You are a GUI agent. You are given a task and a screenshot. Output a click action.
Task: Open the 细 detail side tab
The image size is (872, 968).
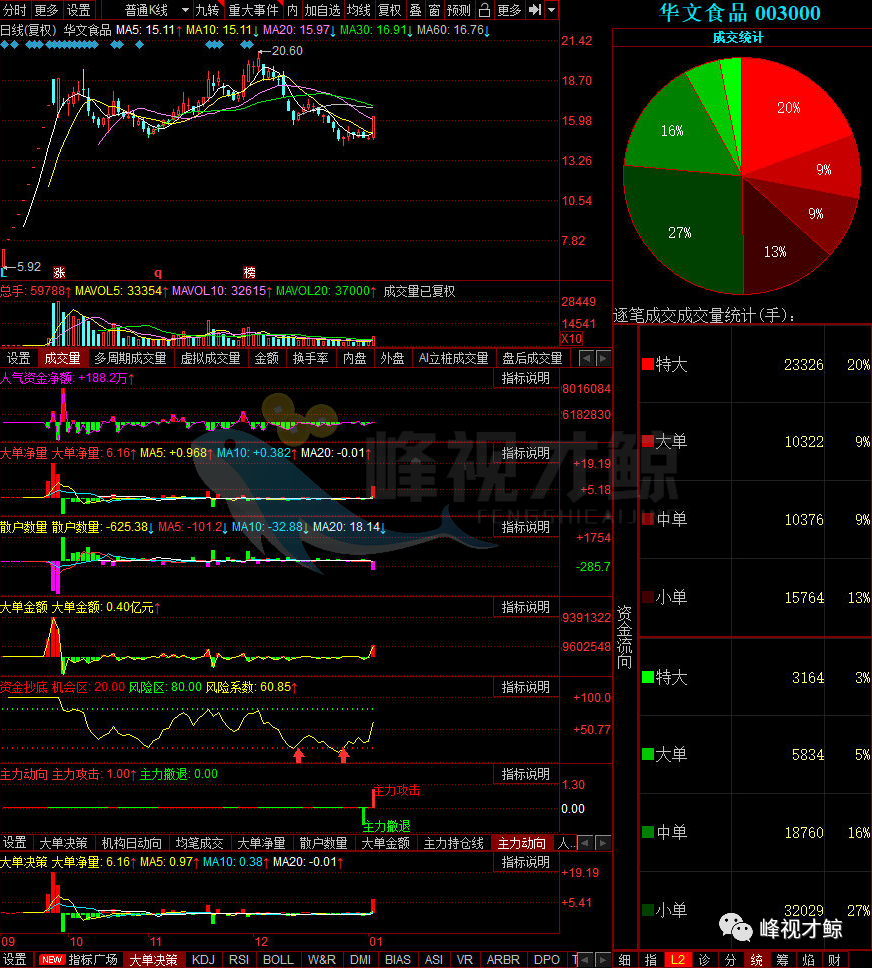pyautogui.click(x=625, y=960)
